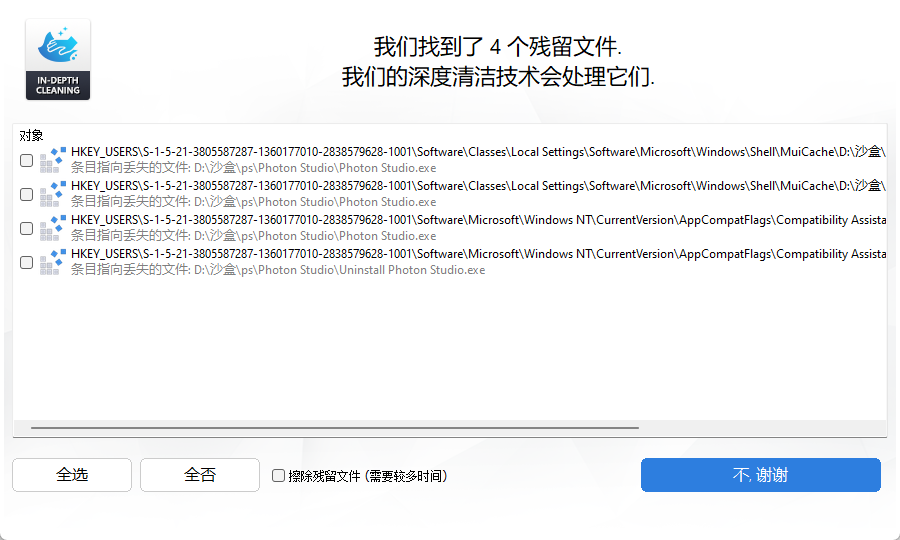Click the 不, 谢谢 button
The width and height of the screenshot is (900, 540).
(761, 475)
